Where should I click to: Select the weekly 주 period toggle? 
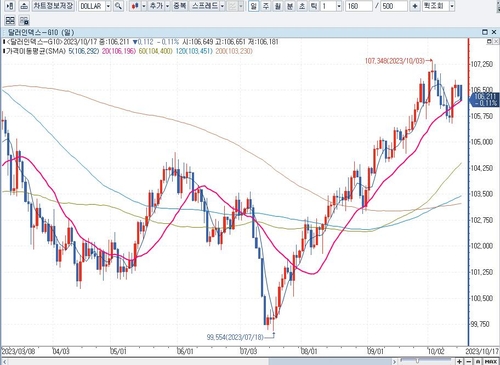(x=266, y=6)
